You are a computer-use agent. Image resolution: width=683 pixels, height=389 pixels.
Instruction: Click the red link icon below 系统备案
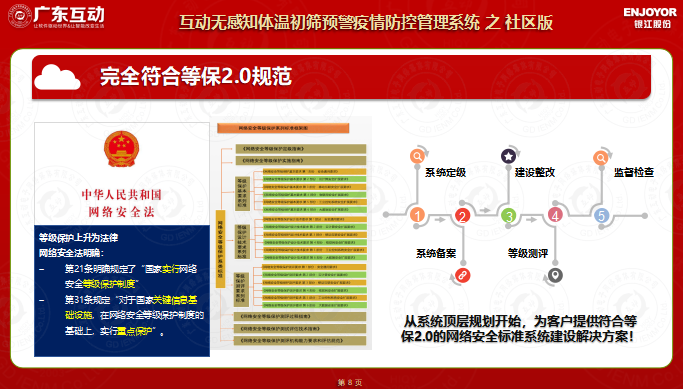click(x=463, y=275)
